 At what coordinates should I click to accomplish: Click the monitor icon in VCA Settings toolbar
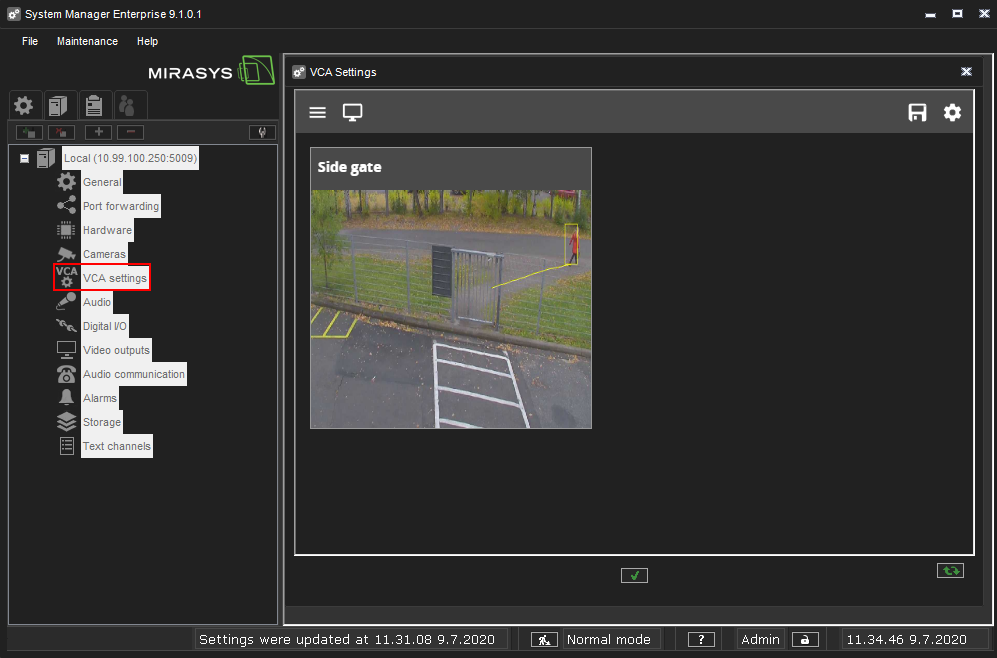352,112
